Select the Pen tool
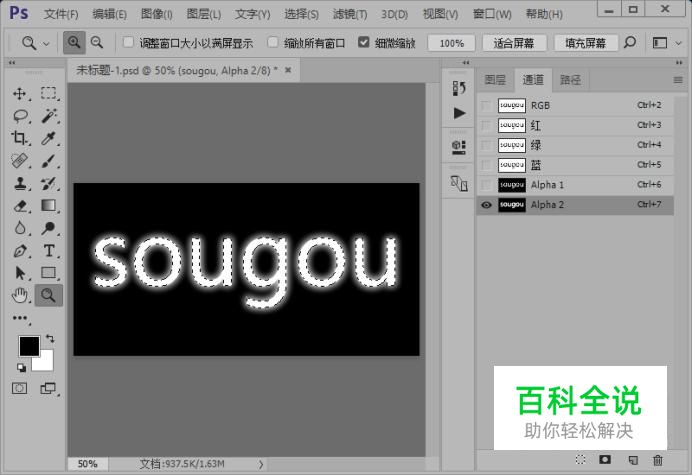Viewport: 692px width, 475px height. point(19,250)
